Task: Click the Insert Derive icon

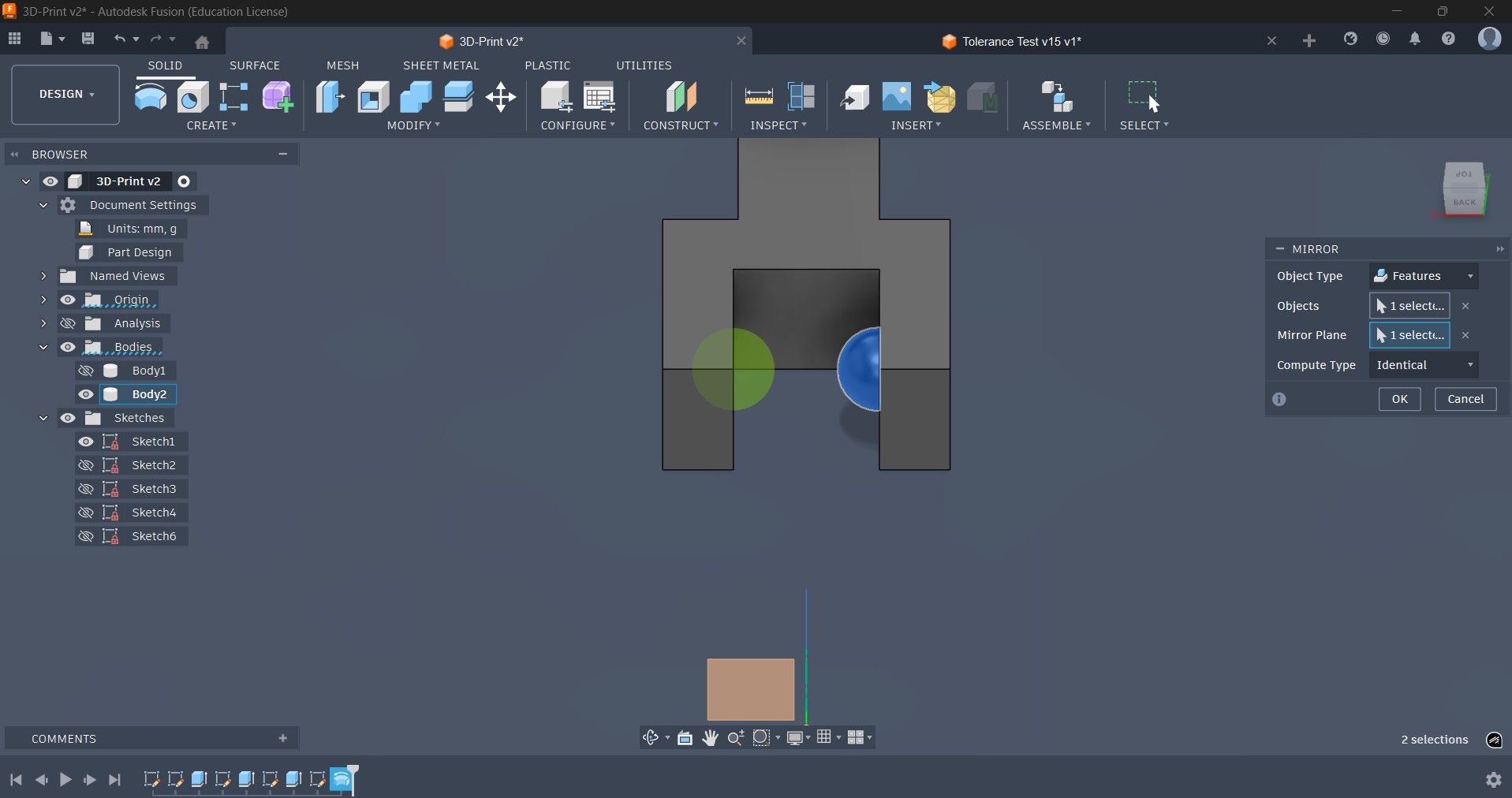Action: point(854,97)
